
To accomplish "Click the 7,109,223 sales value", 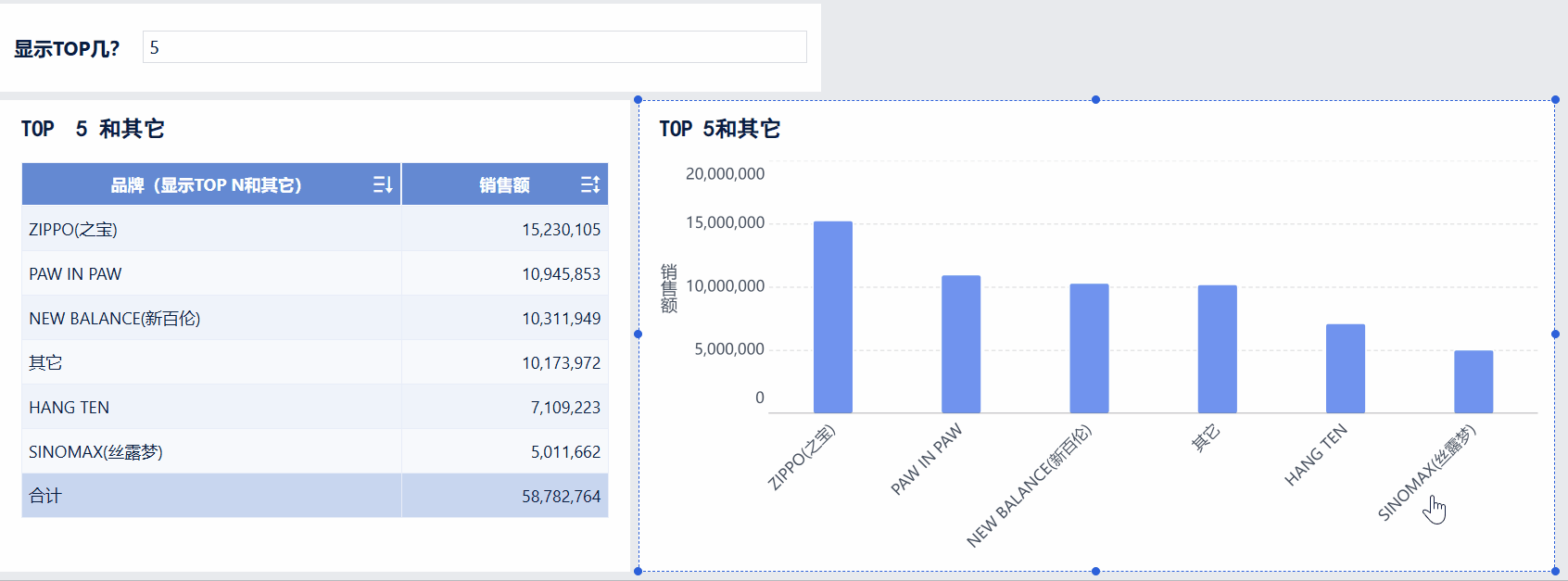I will [x=565, y=407].
